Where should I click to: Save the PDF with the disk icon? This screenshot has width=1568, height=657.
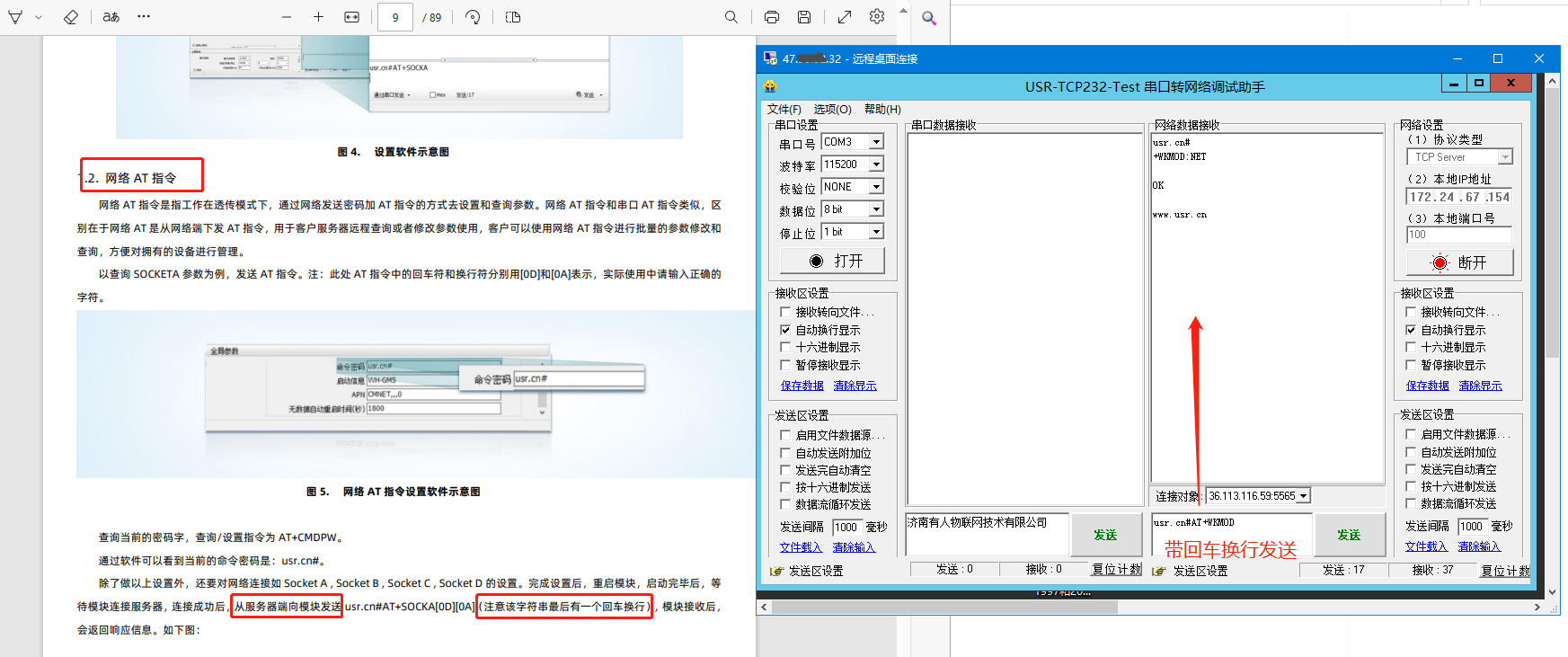tap(804, 17)
